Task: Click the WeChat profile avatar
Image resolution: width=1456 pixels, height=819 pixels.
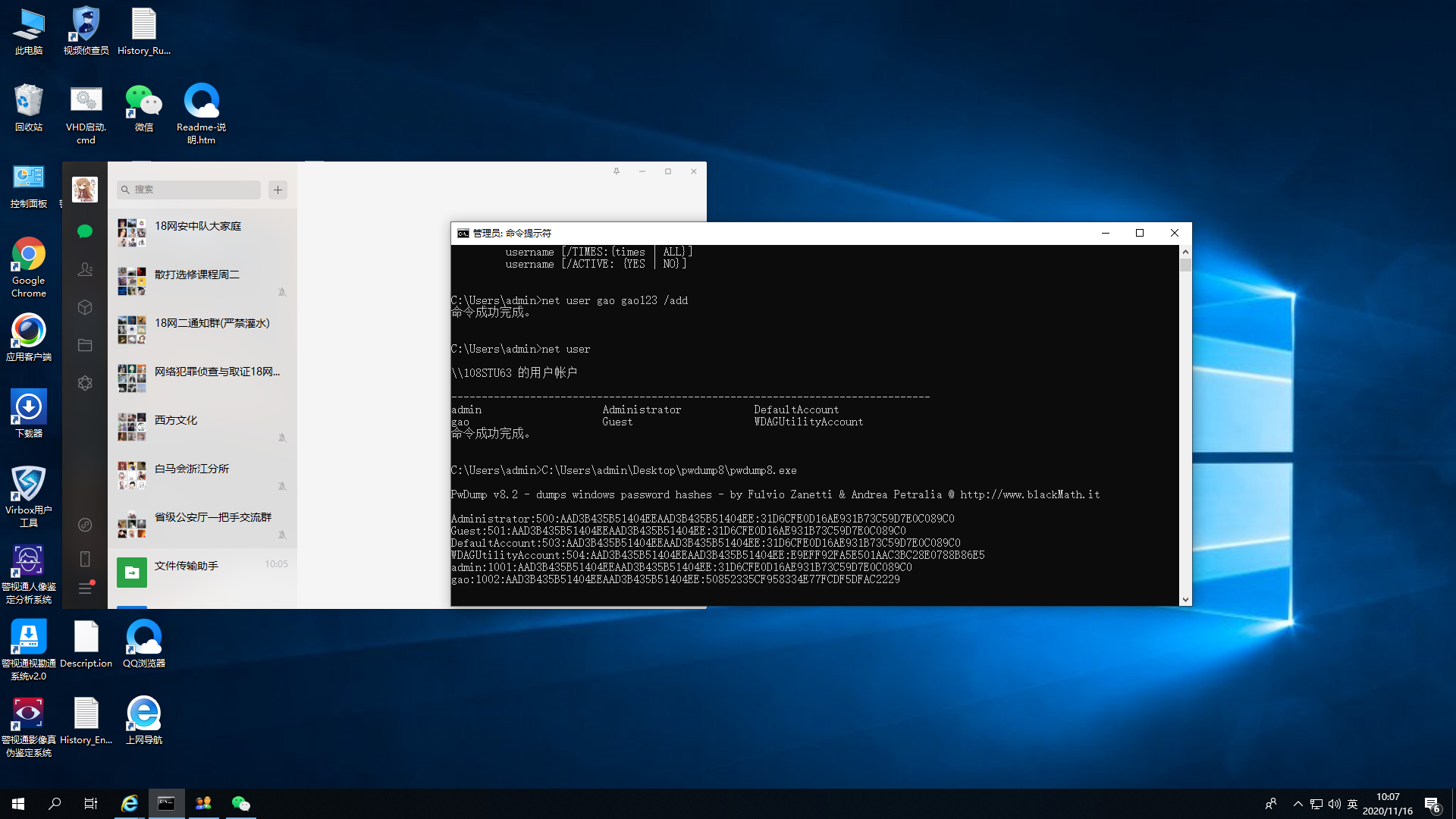Action: [85, 190]
